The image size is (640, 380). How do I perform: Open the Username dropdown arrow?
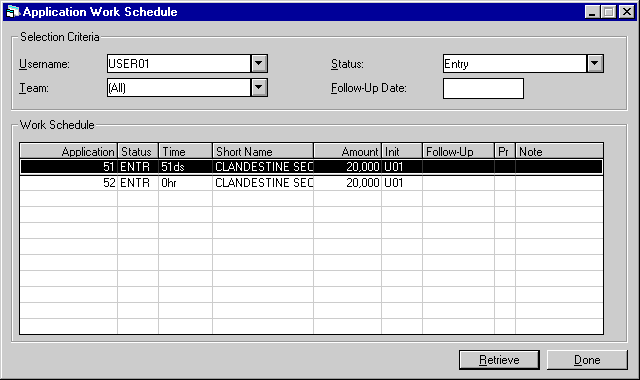(259, 64)
